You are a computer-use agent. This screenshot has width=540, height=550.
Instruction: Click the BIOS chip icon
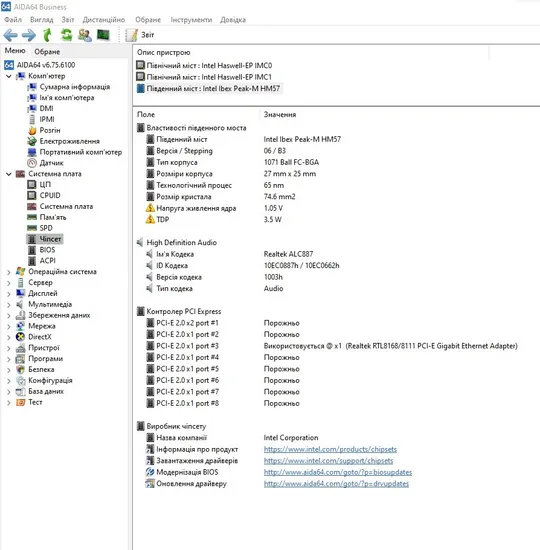(32, 250)
